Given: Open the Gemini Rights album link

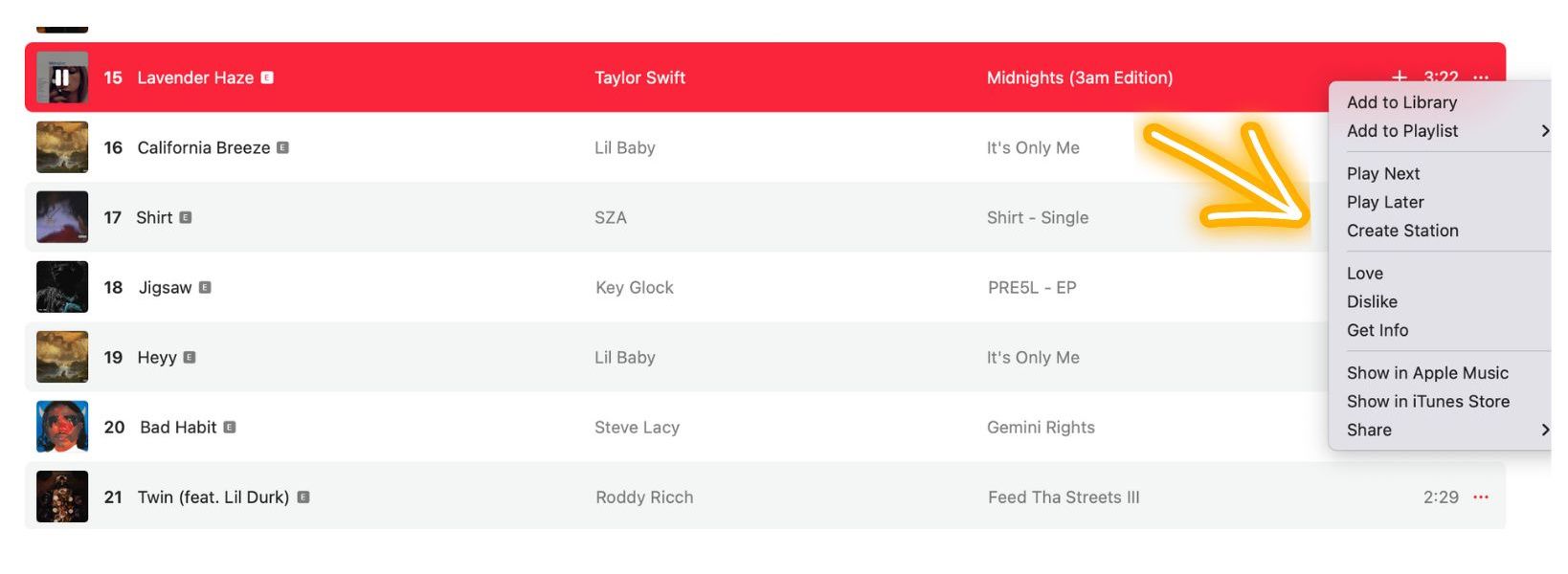Looking at the screenshot, I should 1041,428.
